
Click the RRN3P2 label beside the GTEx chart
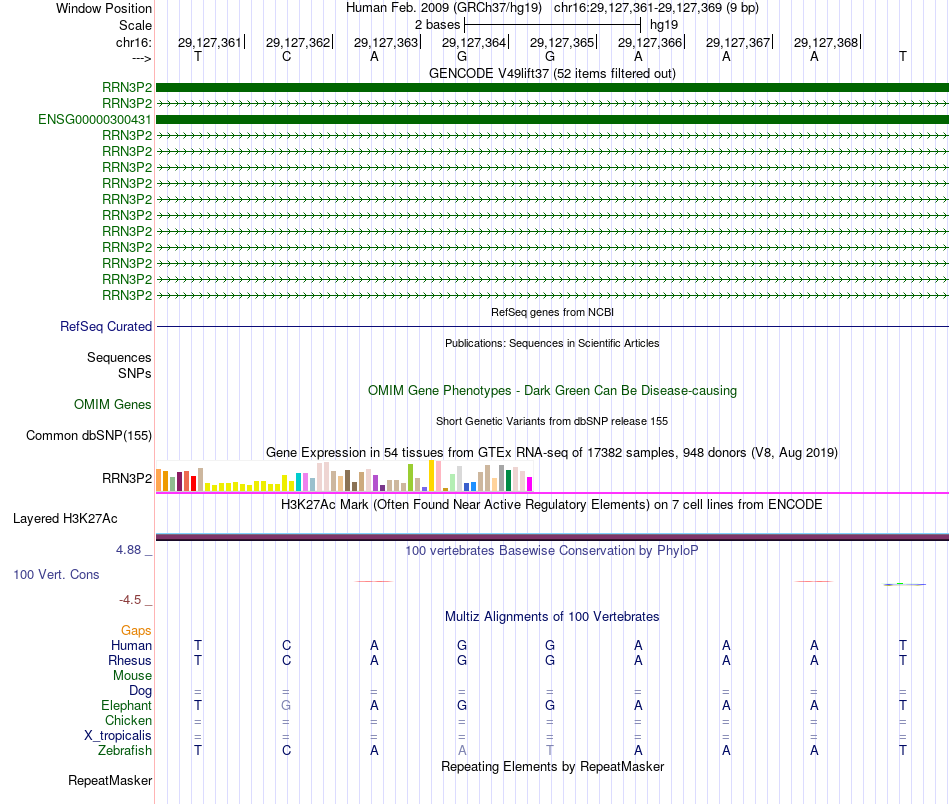click(127, 479)
